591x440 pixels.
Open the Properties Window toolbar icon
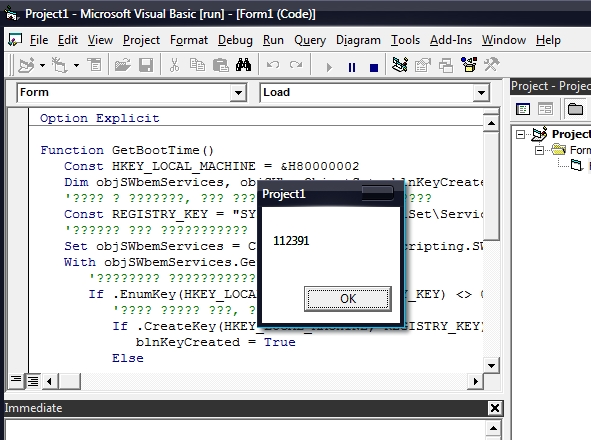[x=423, y=65]
